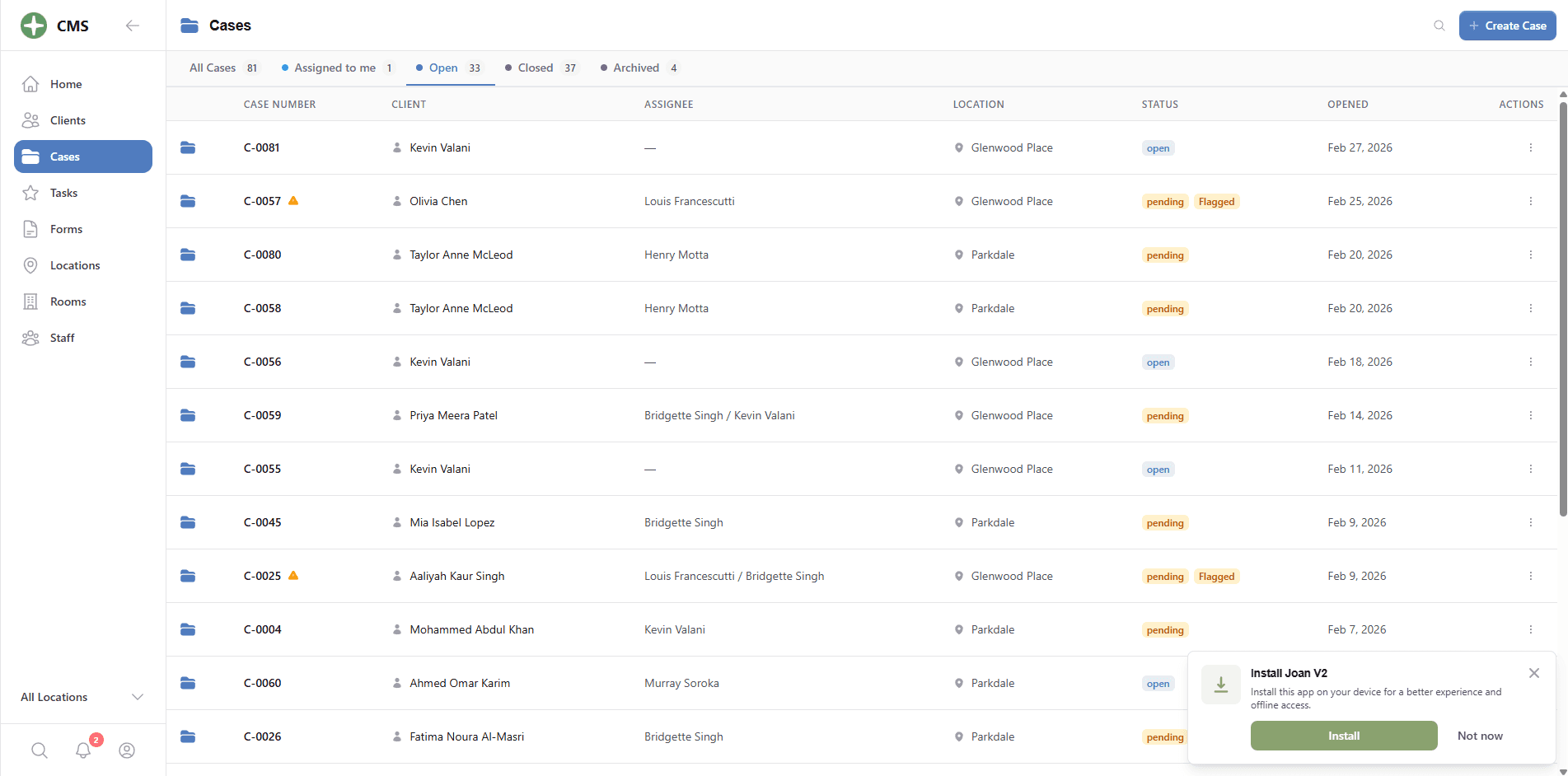Click the search magnifier next to Create Case
Image resolution: width=1568 pixels, height=776 pixels.
pos(1439,26)
